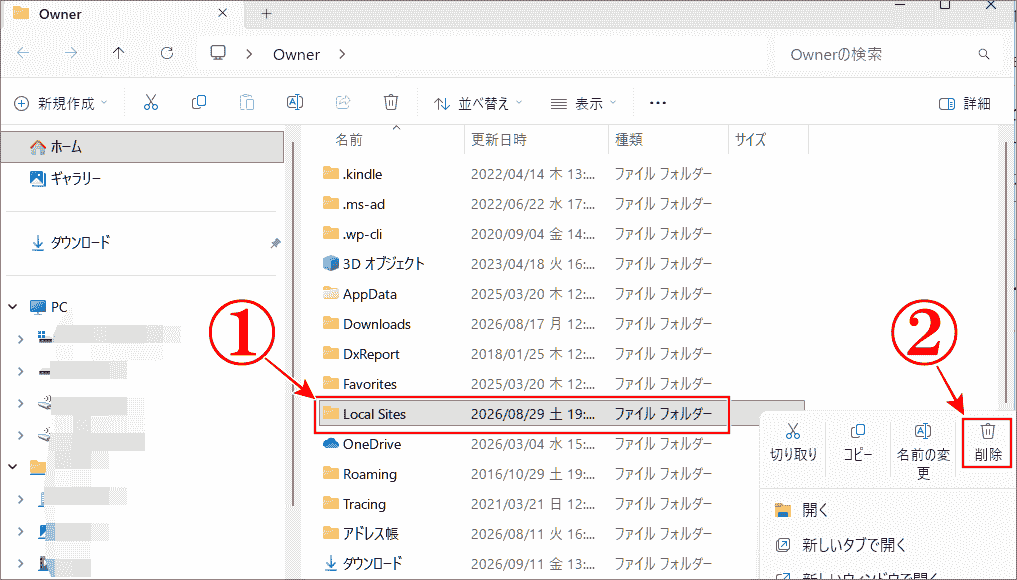This screenshot has height=580, width=1017.
Task: Click Owner in the address breadcrumb
Action: pos(296,54)
